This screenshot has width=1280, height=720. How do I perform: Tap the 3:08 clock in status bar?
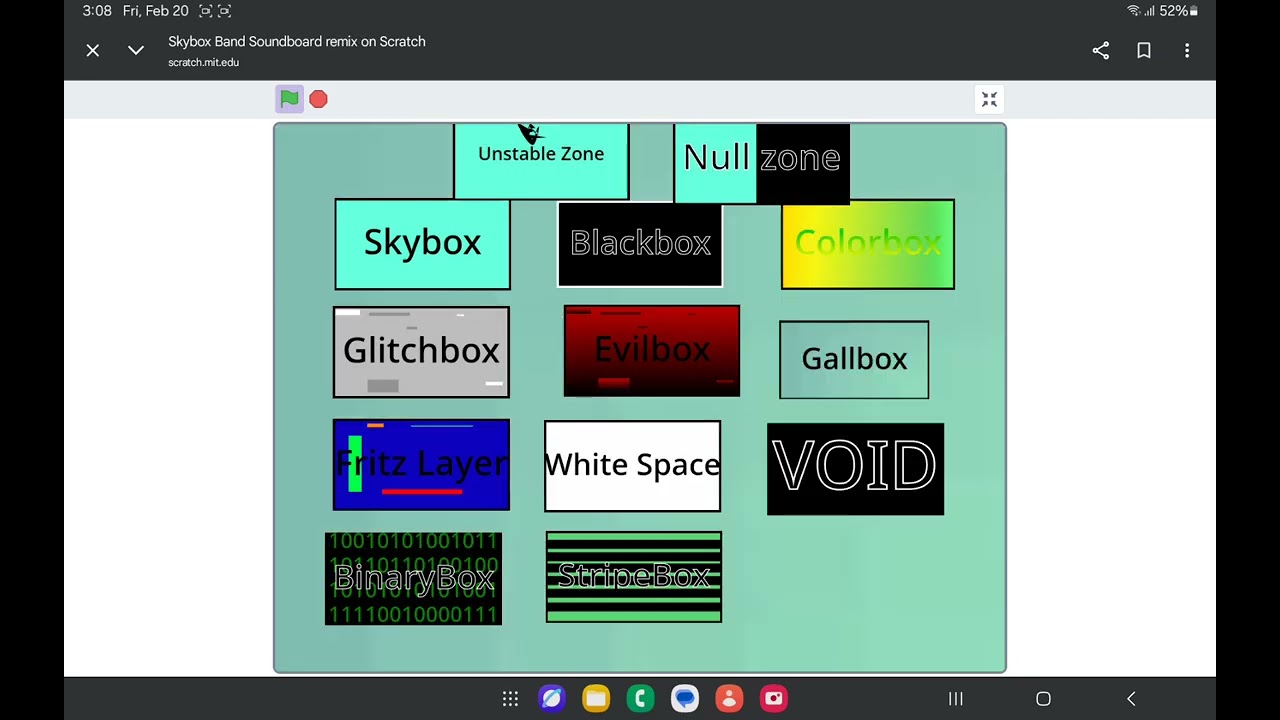(x=97, y=11)
